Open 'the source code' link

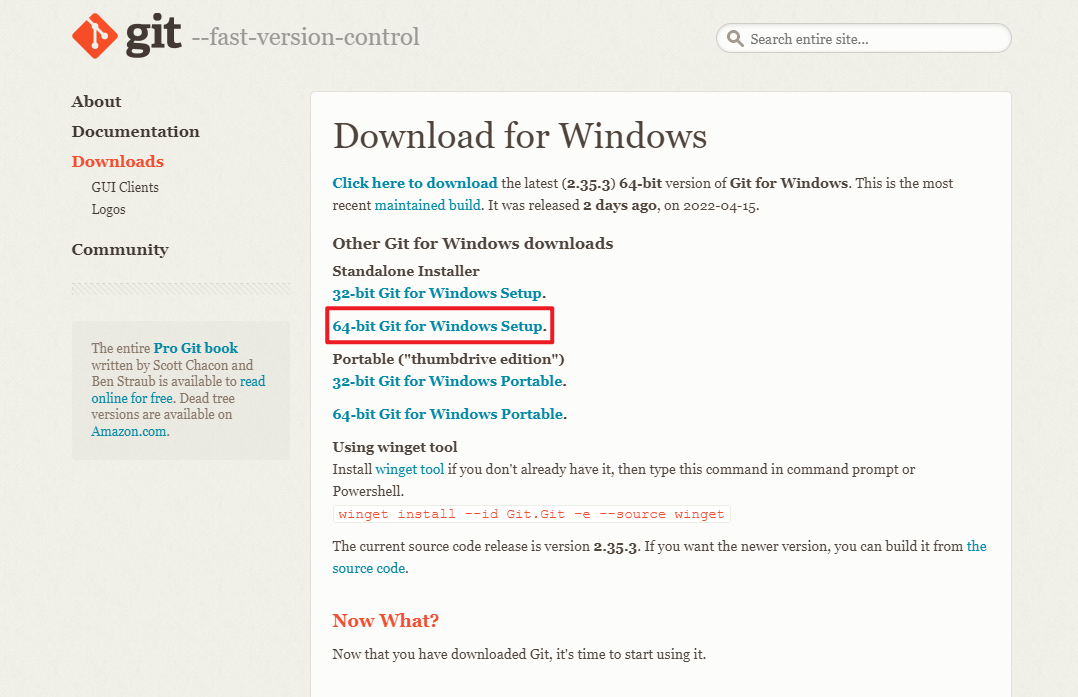(x=659, y=557)
